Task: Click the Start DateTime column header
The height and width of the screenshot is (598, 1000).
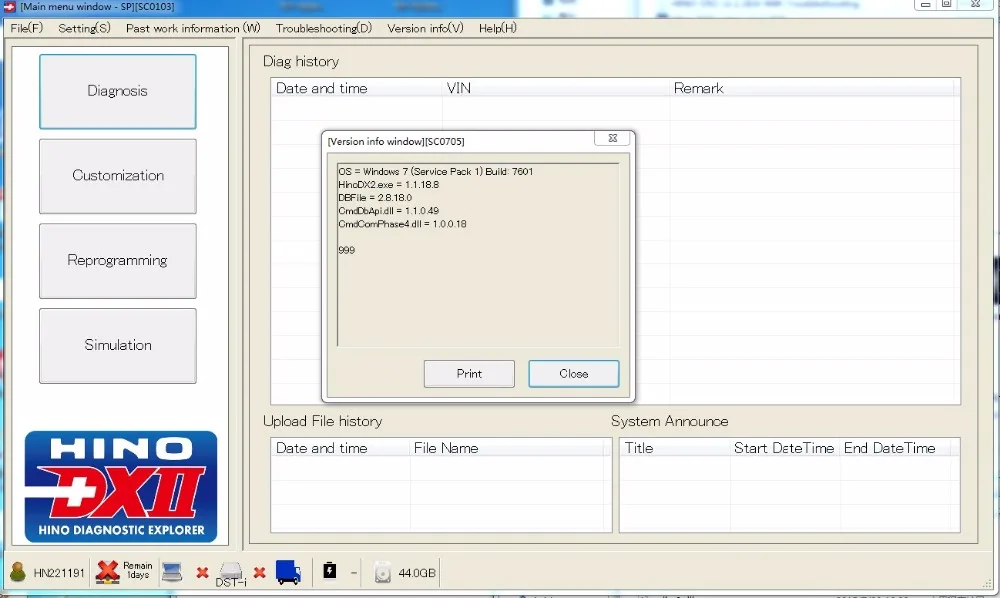Action: pyautogui.click(x=784, y=448)
